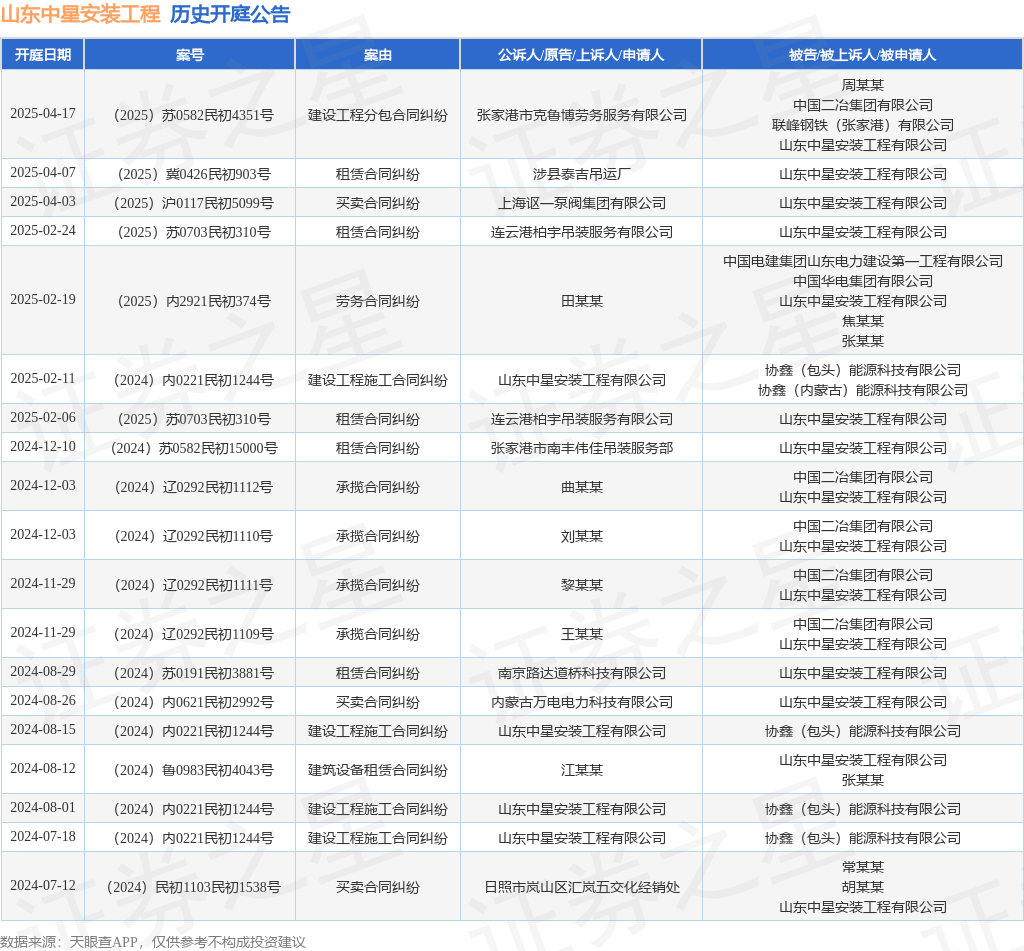
Task: Click defendant 焦某某
Action: point(863,321)
